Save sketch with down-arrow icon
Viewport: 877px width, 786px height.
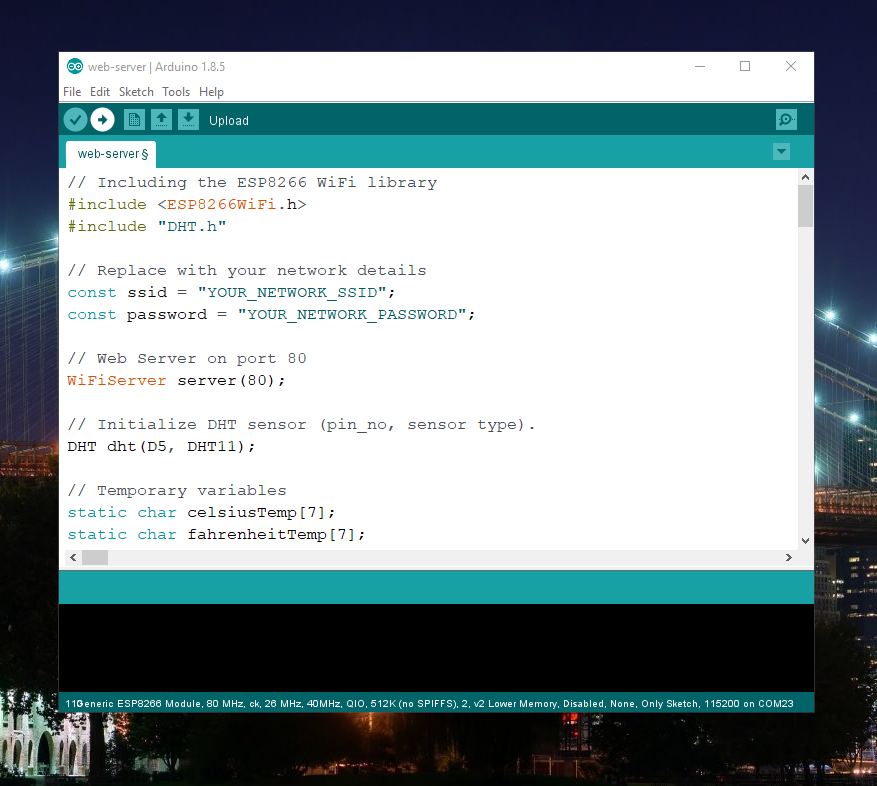coord(188,120)
